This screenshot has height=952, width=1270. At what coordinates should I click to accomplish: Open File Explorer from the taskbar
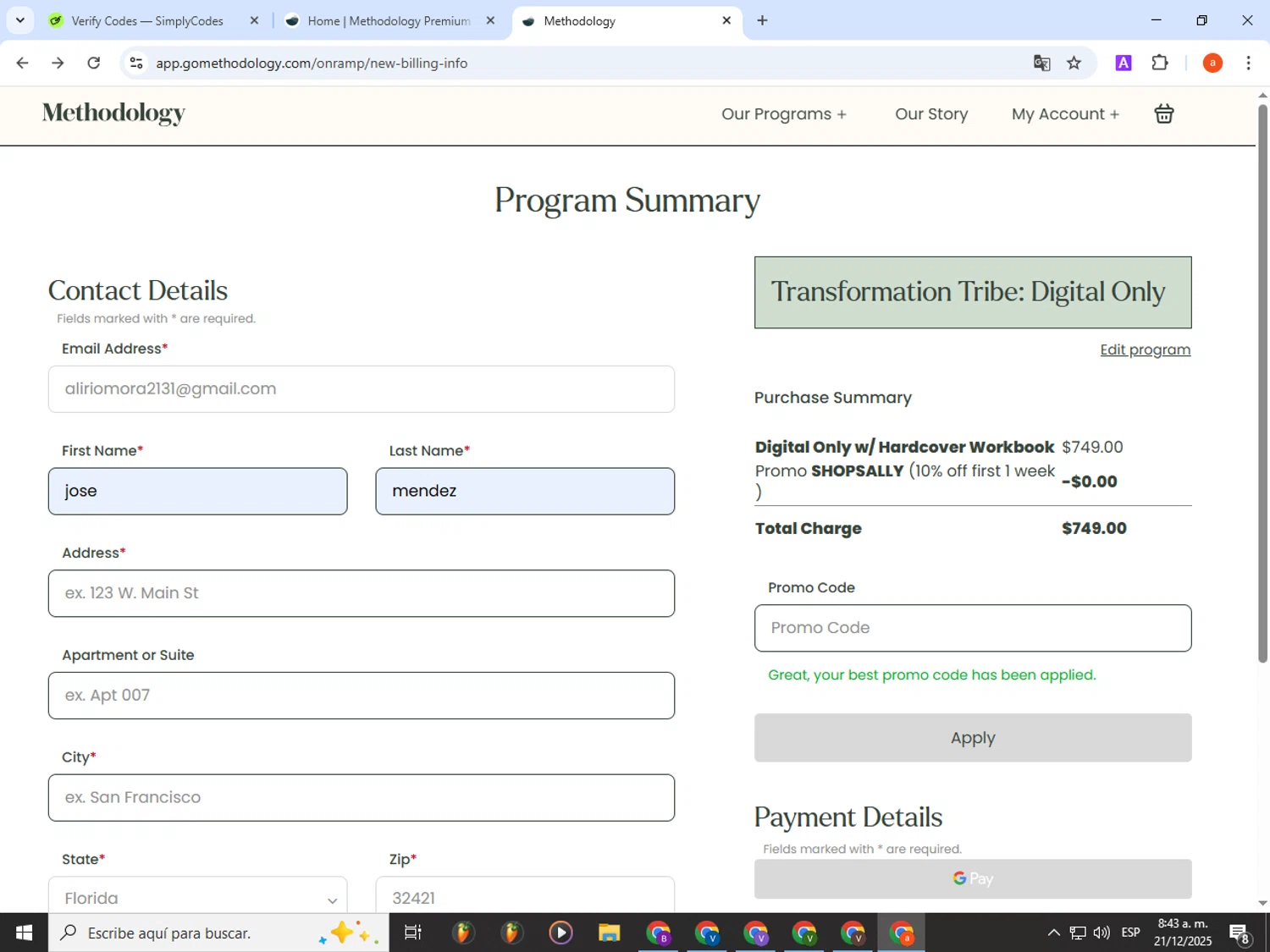click(609, 933)
